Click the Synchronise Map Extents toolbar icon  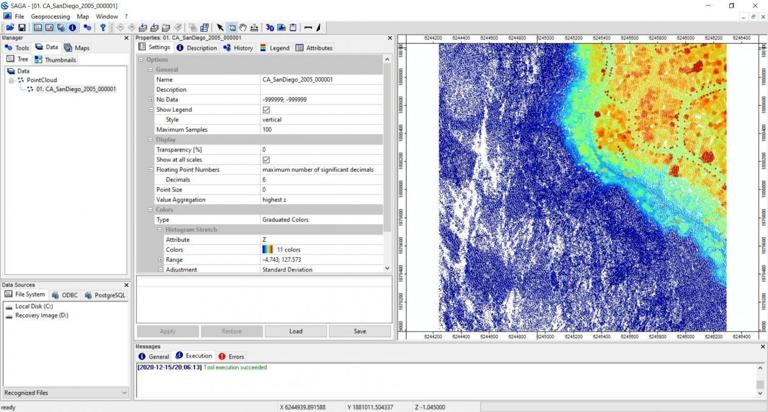pyautogui.click(x=205, y=28)
